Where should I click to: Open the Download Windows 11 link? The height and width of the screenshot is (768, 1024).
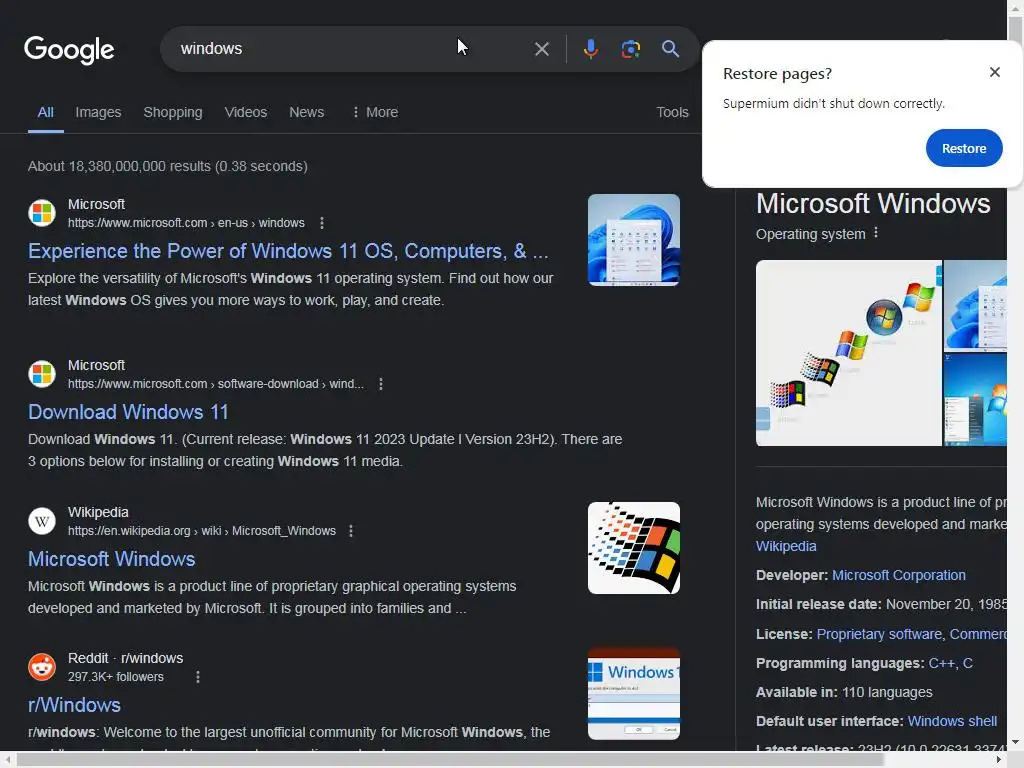point(128,412)
